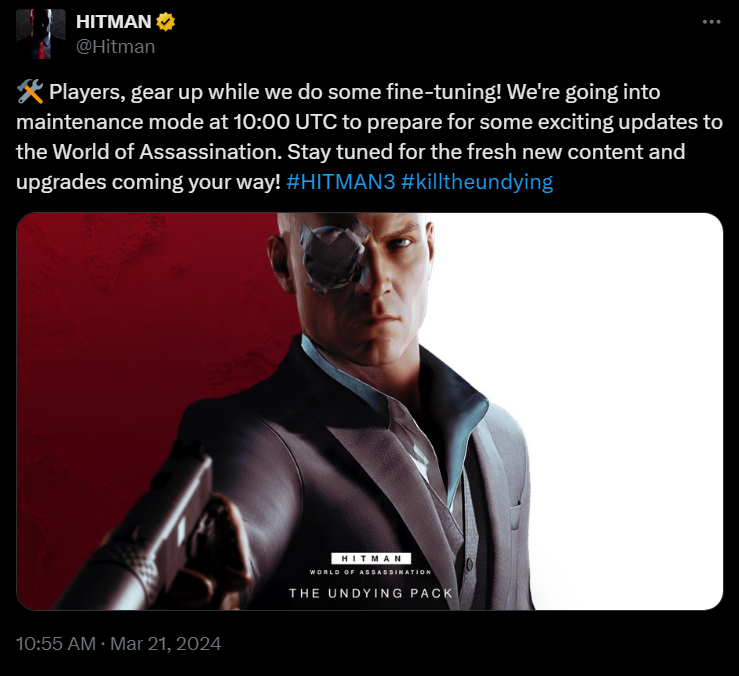Click World of Assassination subtitle in image
739x676 pixels.
(370, 572)
